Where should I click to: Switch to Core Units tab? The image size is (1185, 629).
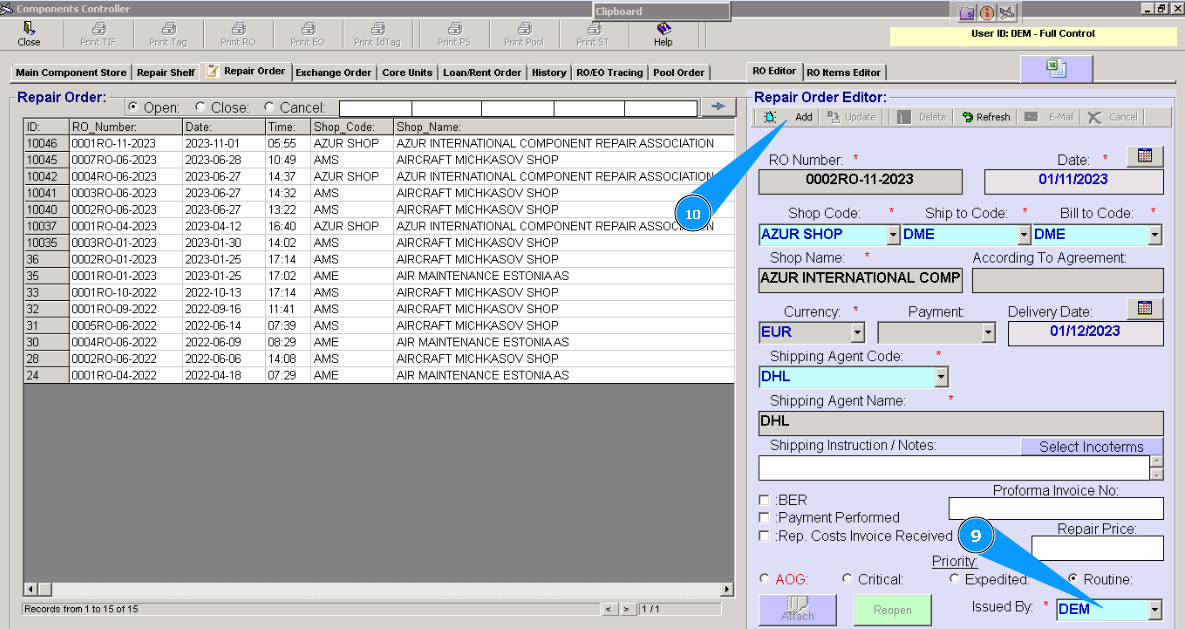[407, 73]
